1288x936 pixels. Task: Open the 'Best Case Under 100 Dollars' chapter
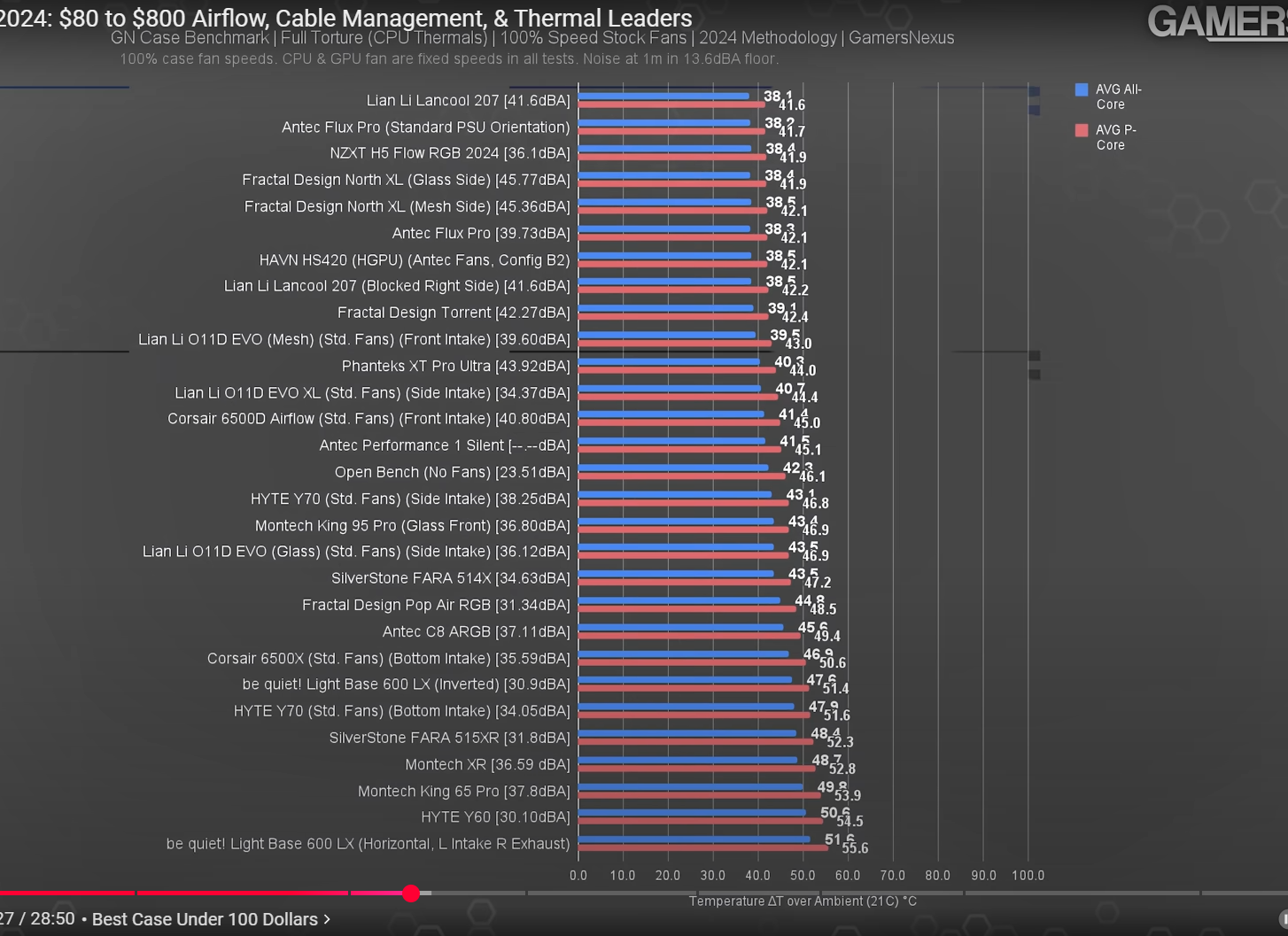click(x=205, y=919)
